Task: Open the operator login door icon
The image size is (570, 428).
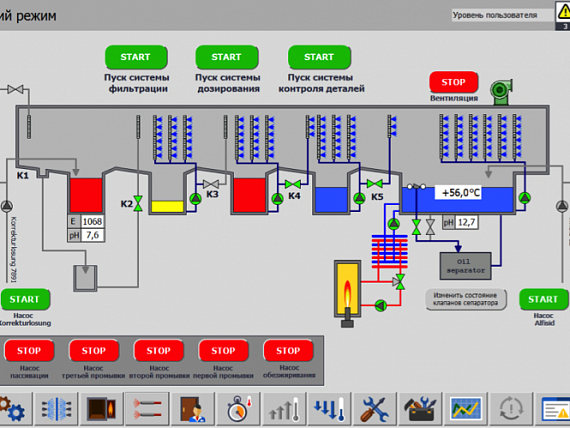Action: tap(193, 409)
